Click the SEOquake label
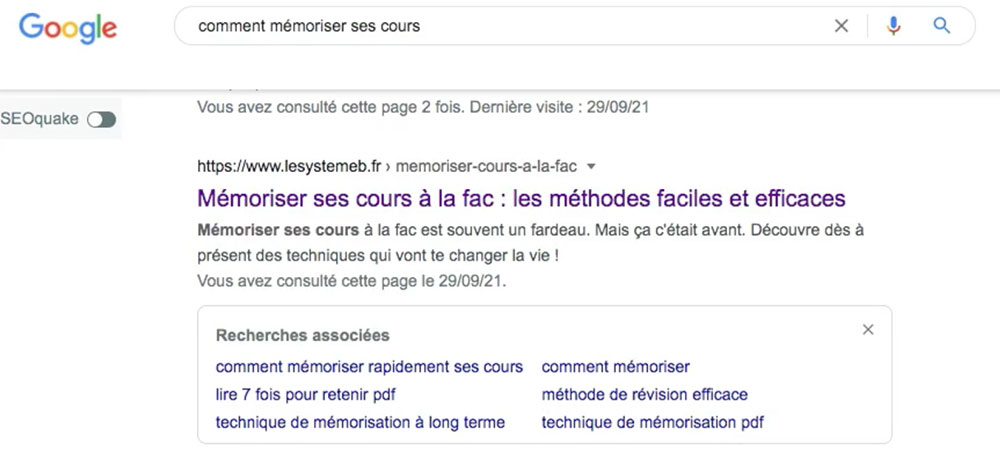This screenshot has height=469, width=1000. pyautogui.click(x=40, y=119)
